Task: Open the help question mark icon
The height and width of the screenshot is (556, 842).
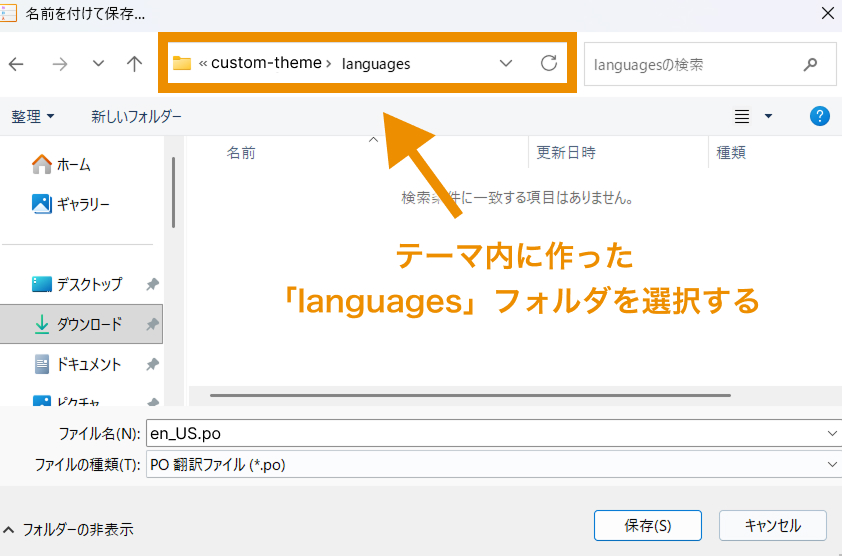Action: [x=819, y=116]
